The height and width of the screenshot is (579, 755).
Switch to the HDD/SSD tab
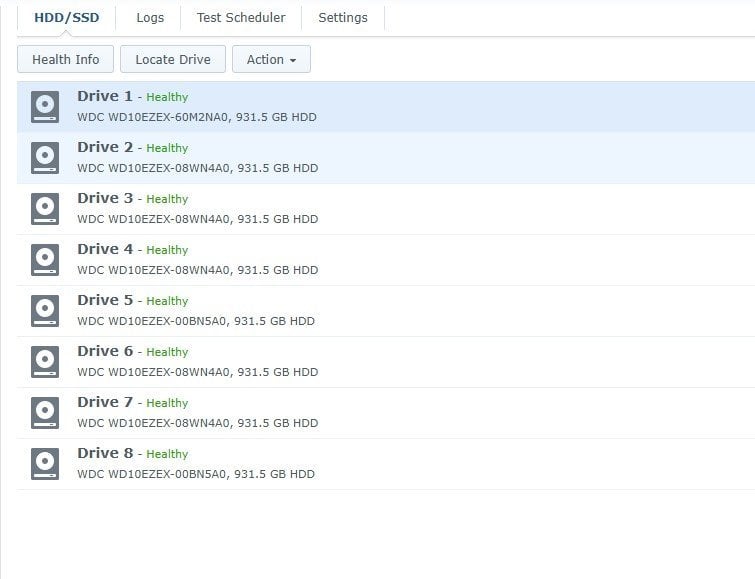point(66,18)
